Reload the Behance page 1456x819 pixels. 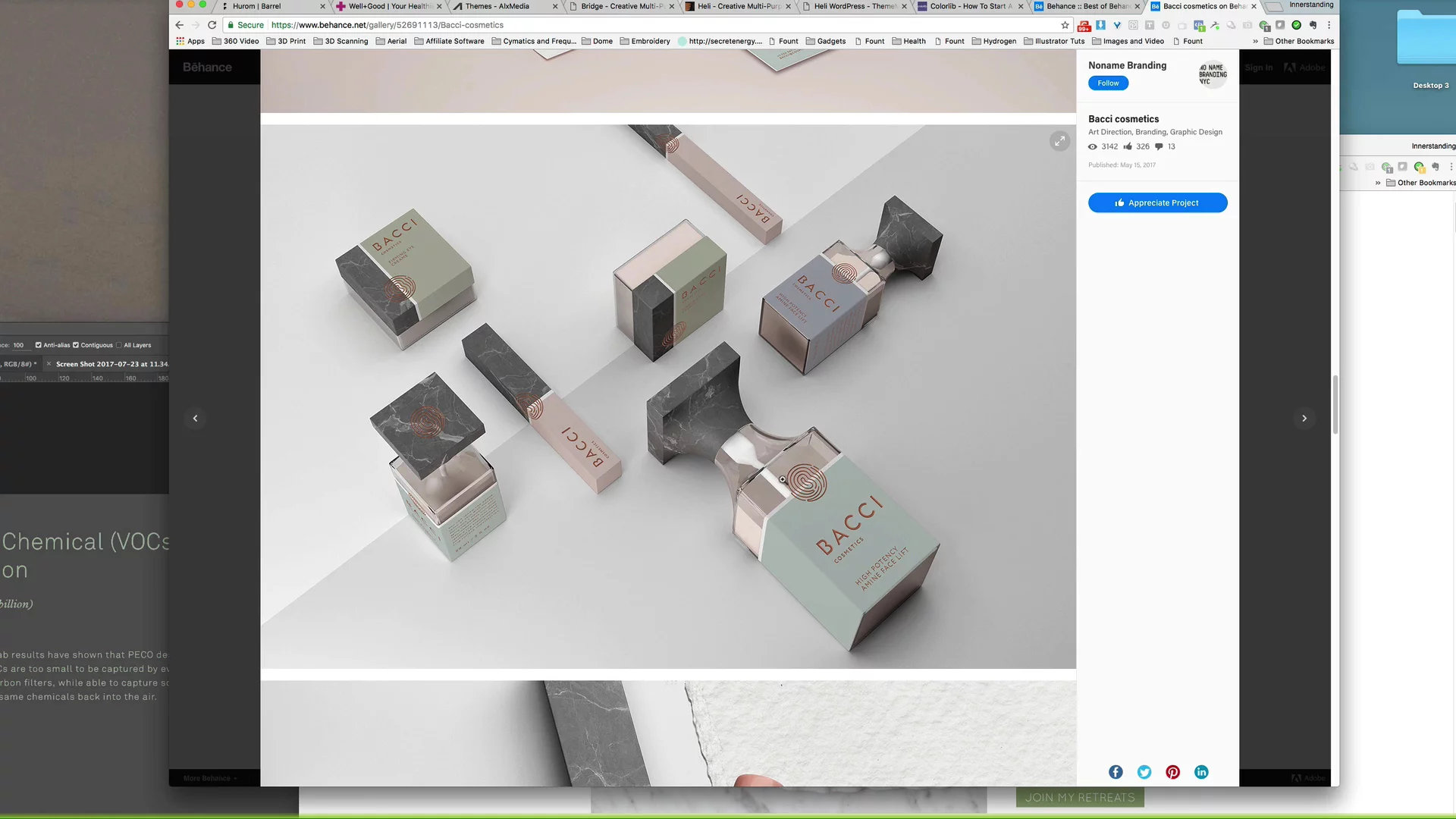[212, 25]
